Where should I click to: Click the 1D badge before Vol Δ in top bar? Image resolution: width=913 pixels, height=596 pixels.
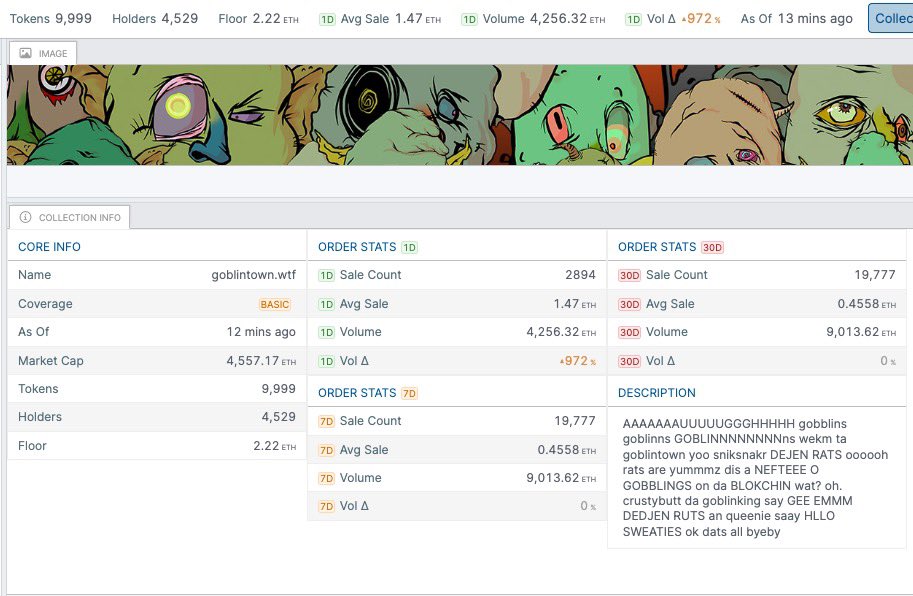(x=634, y=19)
